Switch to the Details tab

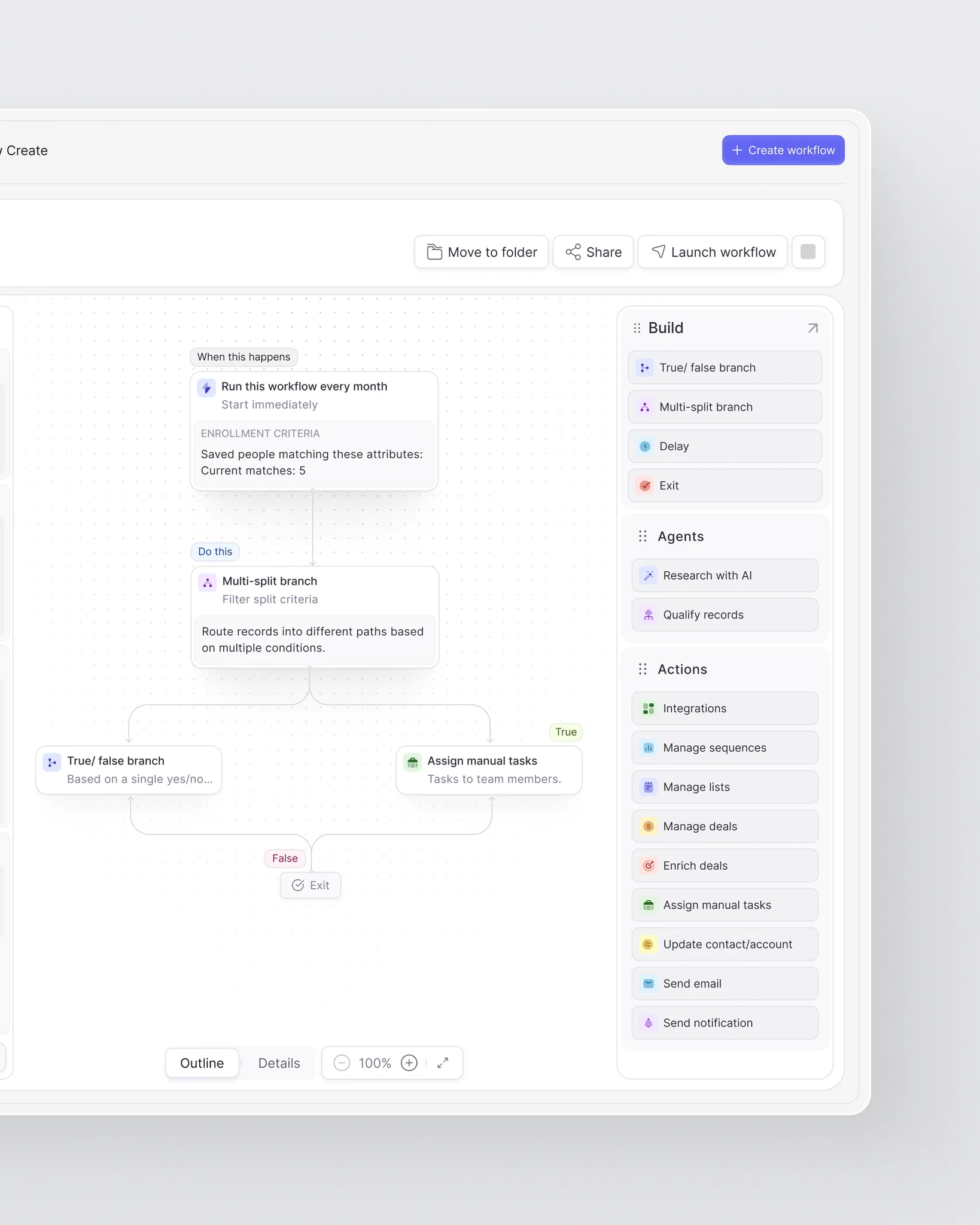(279, 1063)
